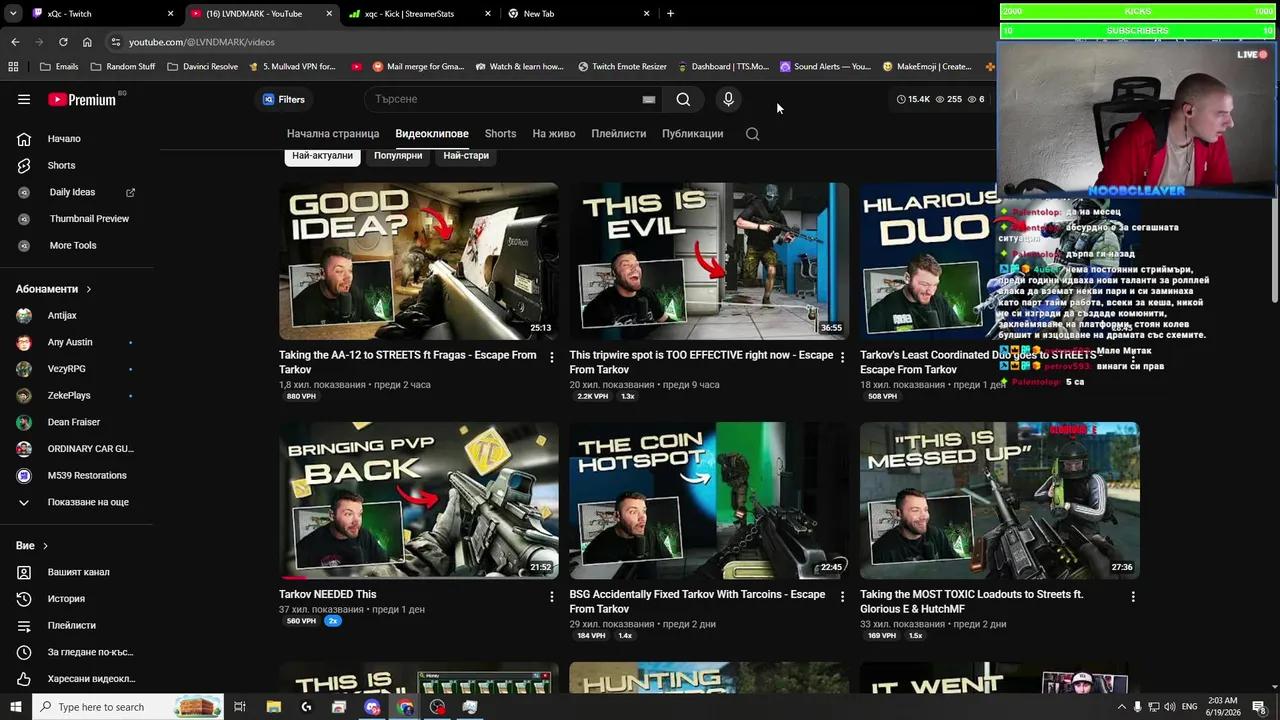Image resolution: width=1280 pixels, height=720 pixels.
Task: Click Windows taskbar search box
Action: click(128, 707)
